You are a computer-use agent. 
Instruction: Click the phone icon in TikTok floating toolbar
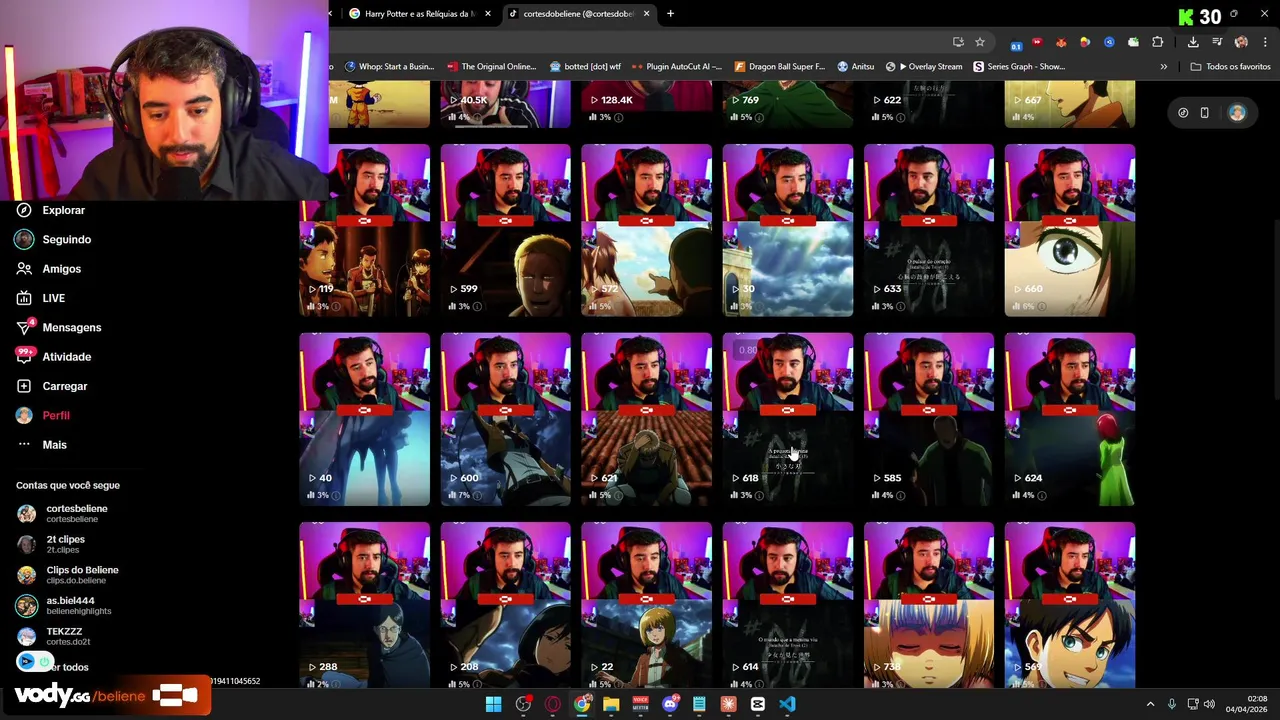click(x=1204, y=113)
